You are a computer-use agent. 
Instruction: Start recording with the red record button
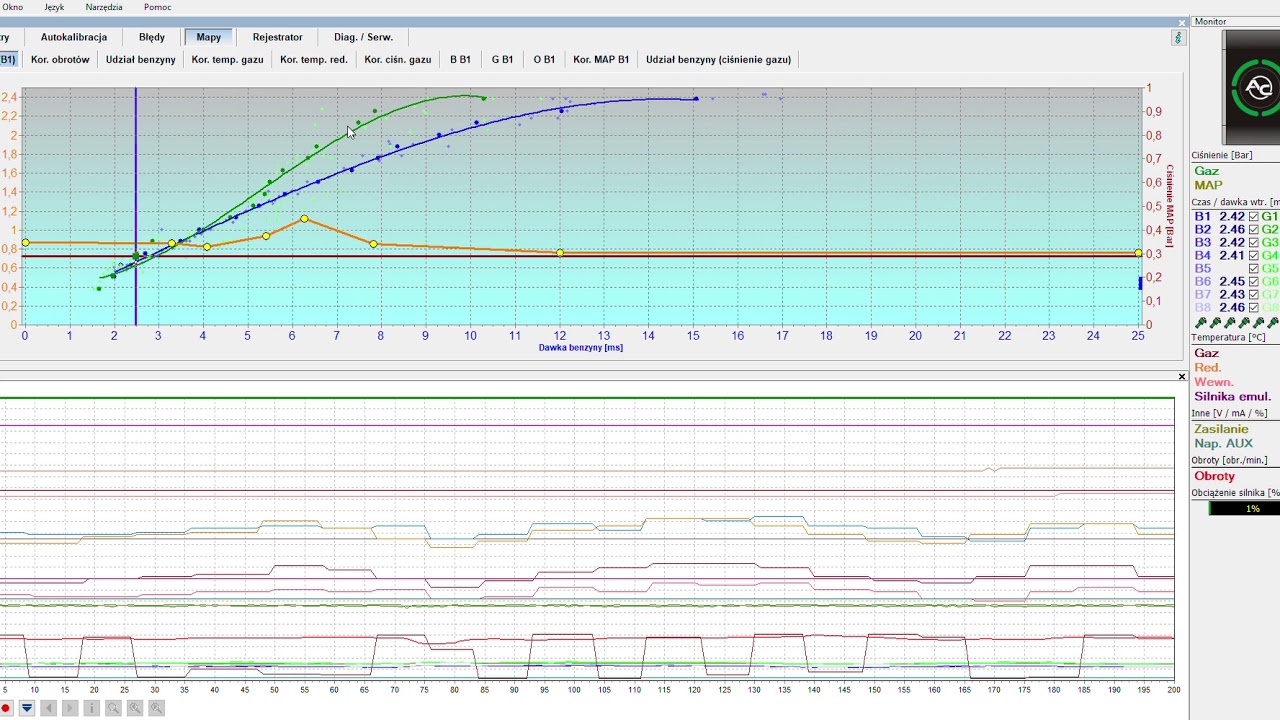[6, 708]
